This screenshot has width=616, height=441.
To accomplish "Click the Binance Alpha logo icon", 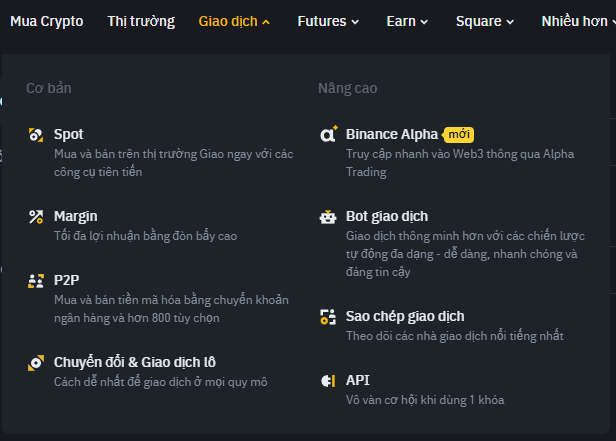I will point(328,134).
